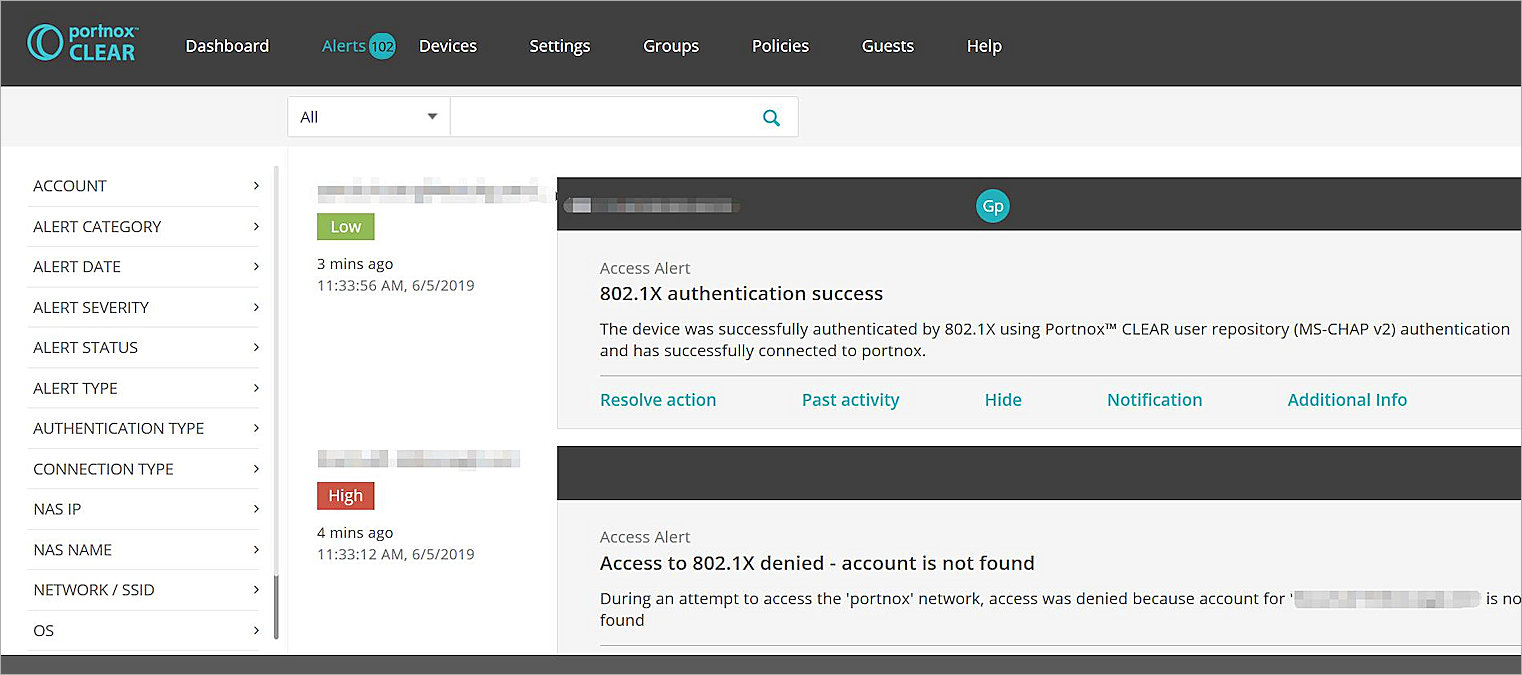Select the red High severity badge
Viewport: 1522px width, 675px height.
345,495
